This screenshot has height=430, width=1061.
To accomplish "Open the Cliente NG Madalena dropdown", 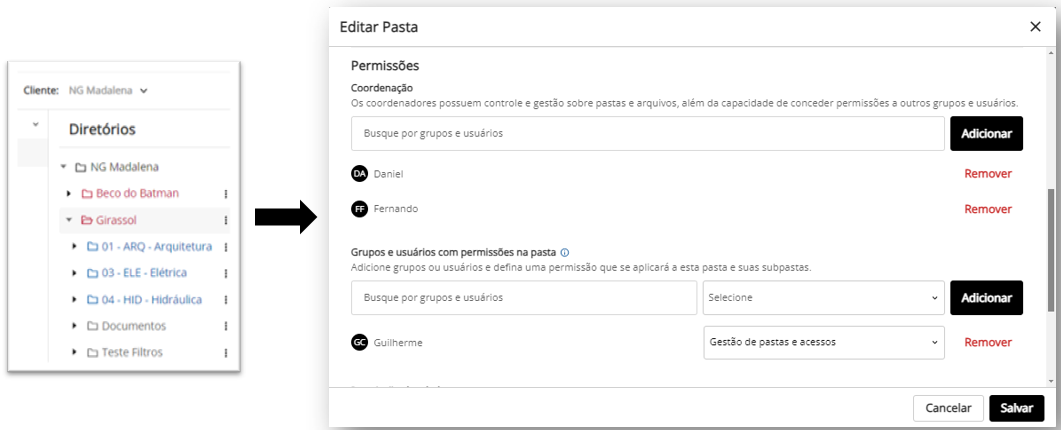I will (108, 90).
